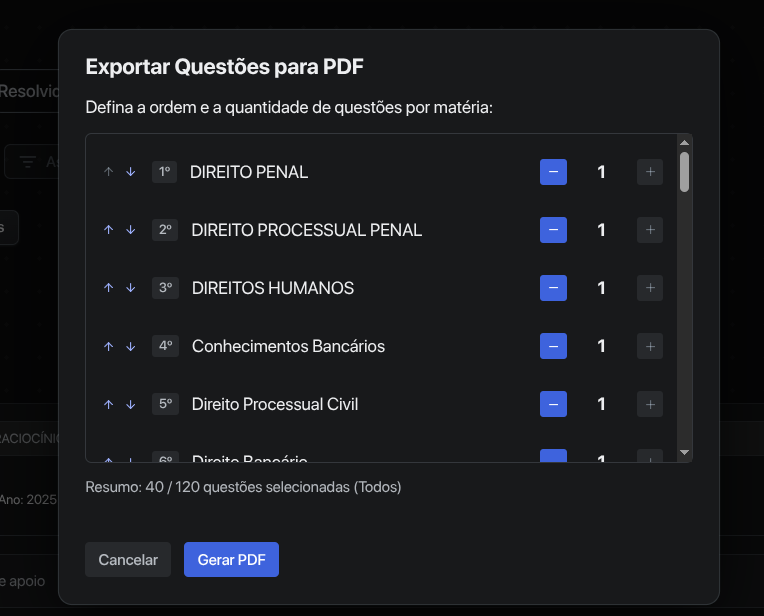Decrease question count for DIREITO PENAL
The width and height of the screenshot is (764, 616).
point(553,172)
